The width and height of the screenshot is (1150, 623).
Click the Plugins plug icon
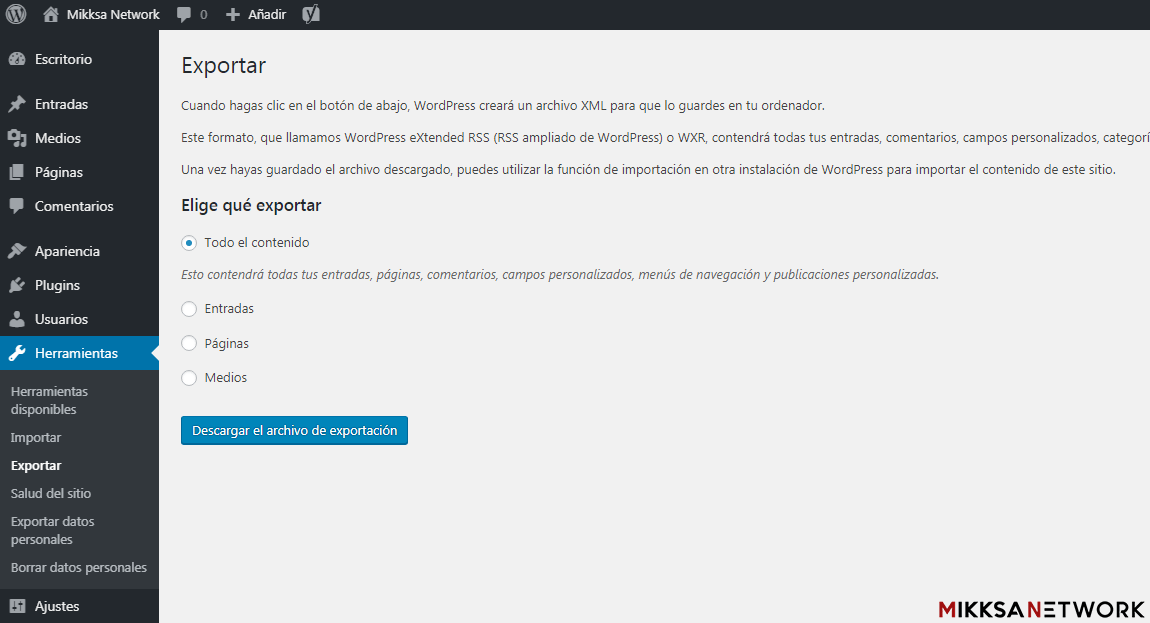pos(17,285)
